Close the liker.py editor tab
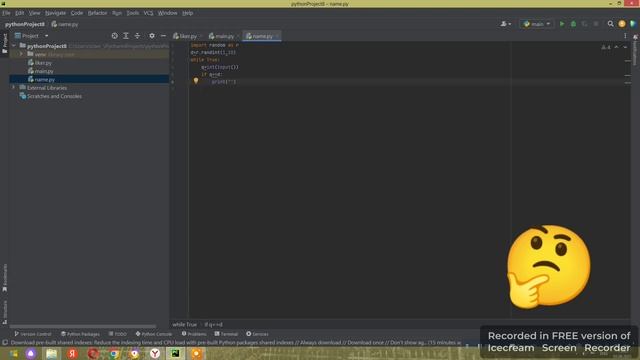The height and width of the screenshot is (360, 640). pyautogui.click(x=201, y=36)
